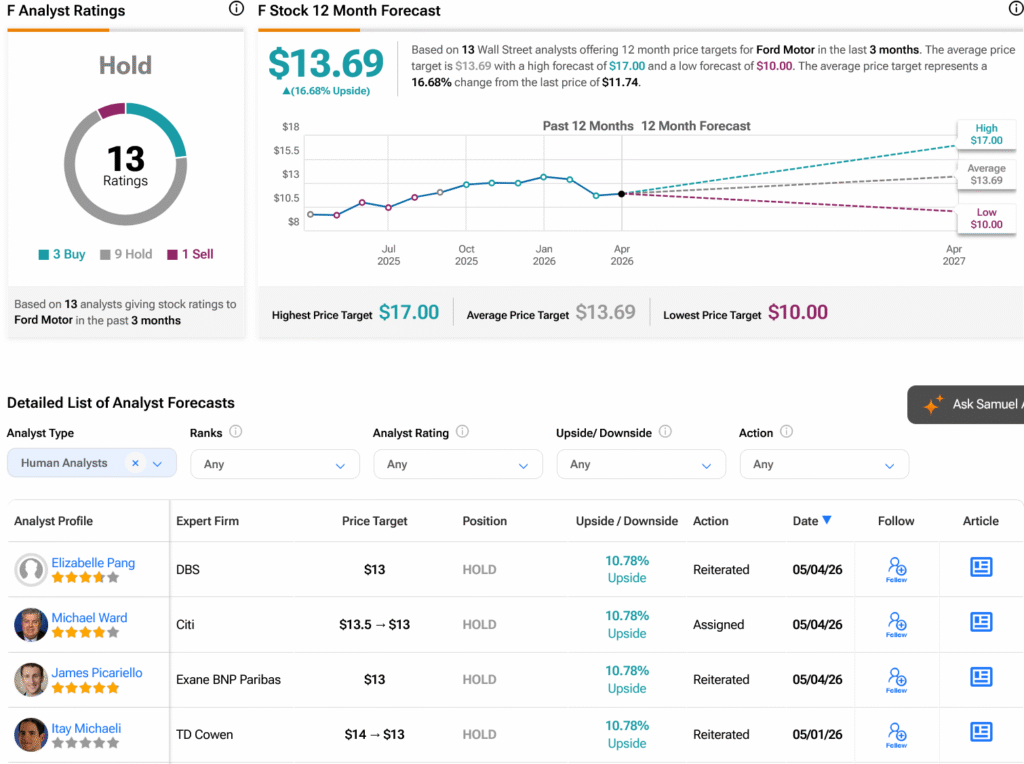
Task: Open James Picariello's profile link
Action: point(97,673)
